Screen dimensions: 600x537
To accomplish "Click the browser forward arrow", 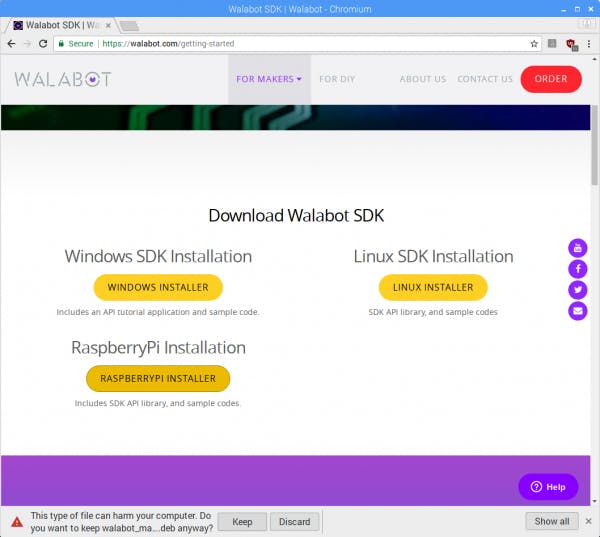I will [27, 44].
